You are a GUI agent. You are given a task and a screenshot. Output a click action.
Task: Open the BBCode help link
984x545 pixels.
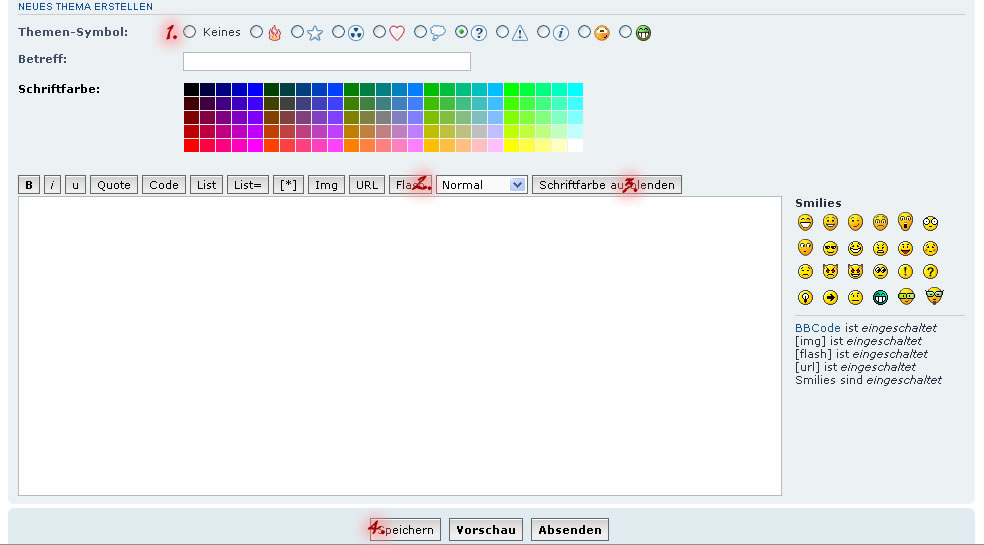point(818,328)
